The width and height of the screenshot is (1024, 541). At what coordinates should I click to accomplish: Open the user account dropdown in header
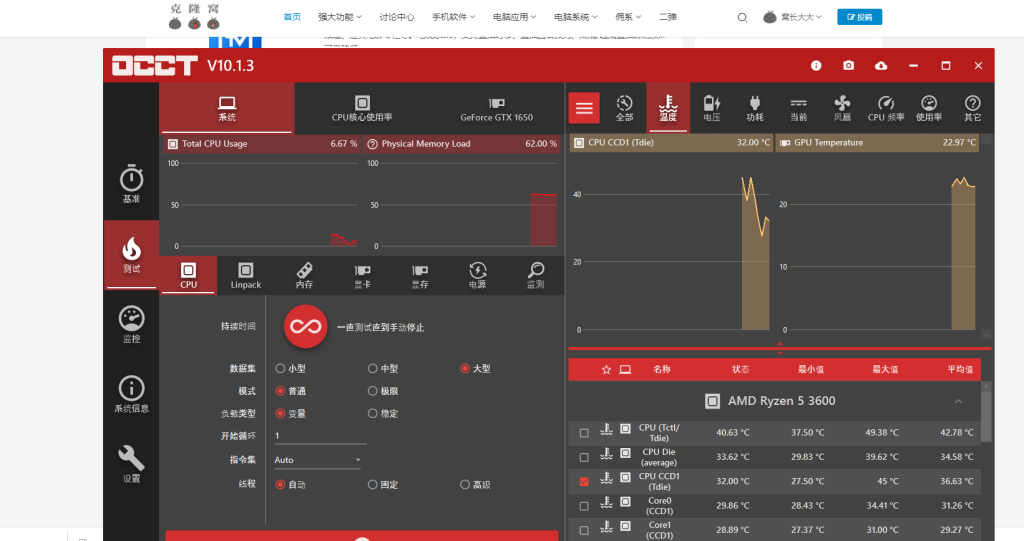click(793, 17)
